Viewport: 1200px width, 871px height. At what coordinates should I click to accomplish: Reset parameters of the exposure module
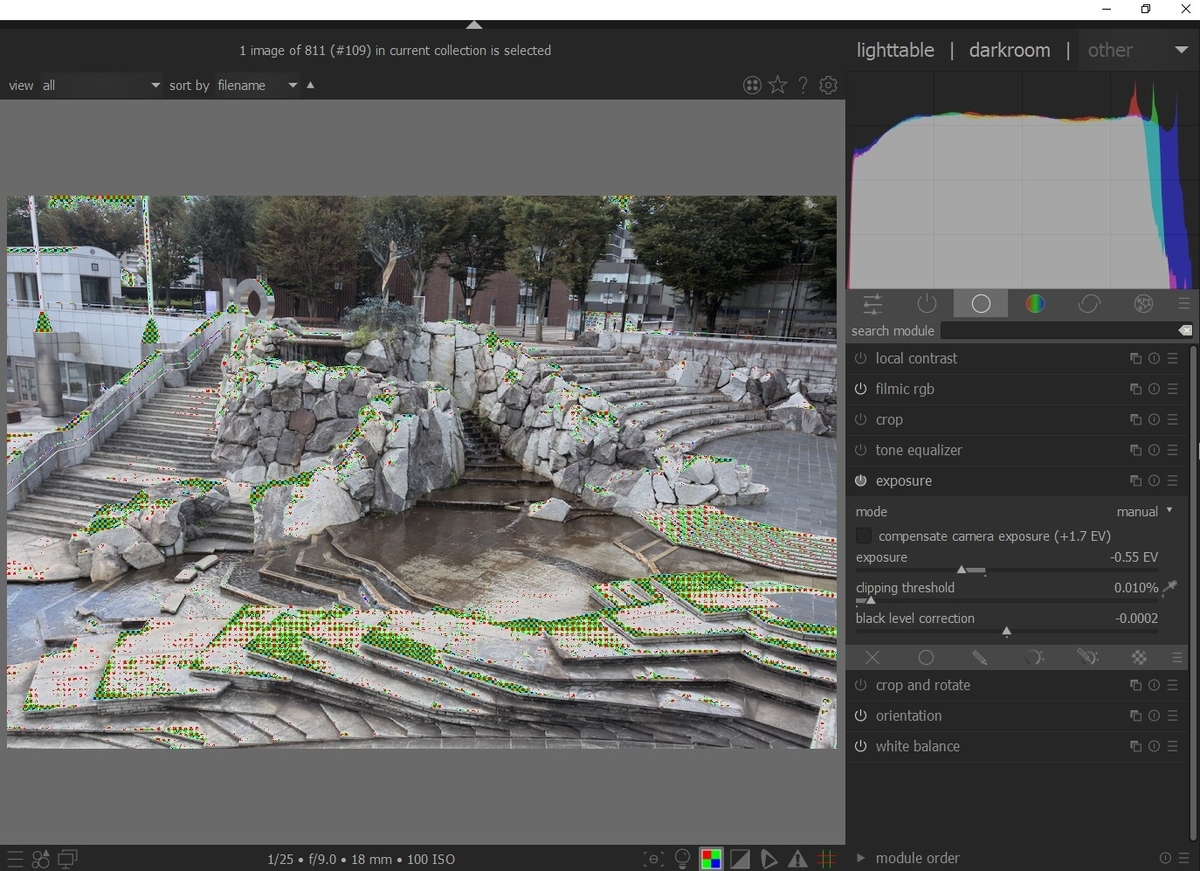coord(1154,481)
